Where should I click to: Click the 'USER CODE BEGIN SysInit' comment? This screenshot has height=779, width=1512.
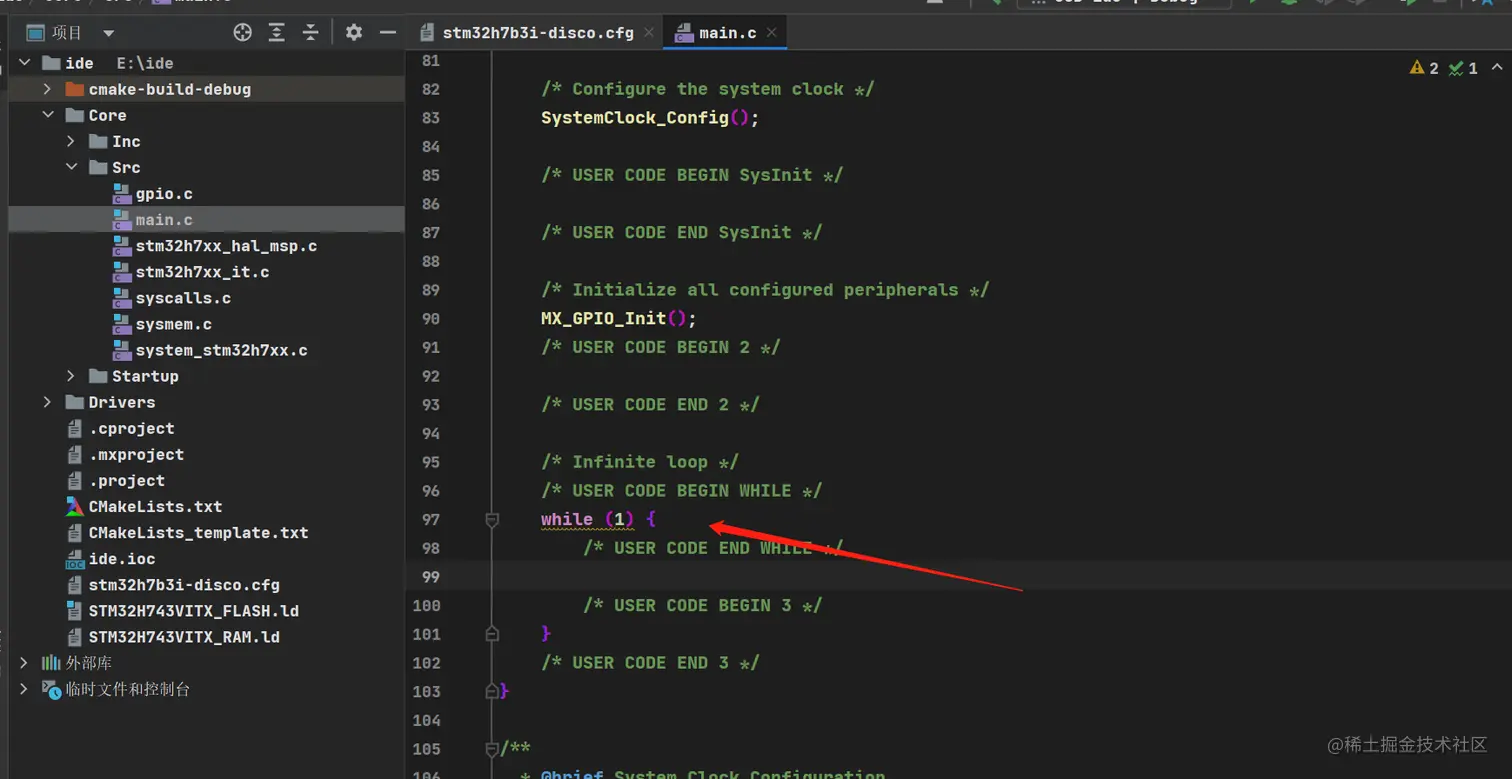pos(692,175)
